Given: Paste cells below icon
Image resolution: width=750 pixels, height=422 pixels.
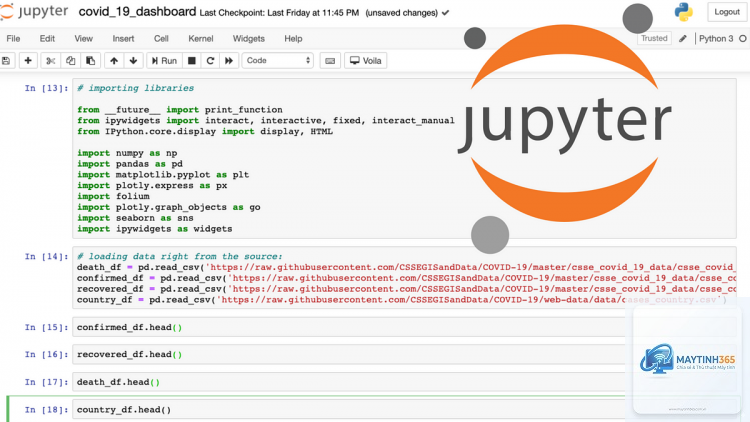Looking at the screenshot, I should pos(90,61).
